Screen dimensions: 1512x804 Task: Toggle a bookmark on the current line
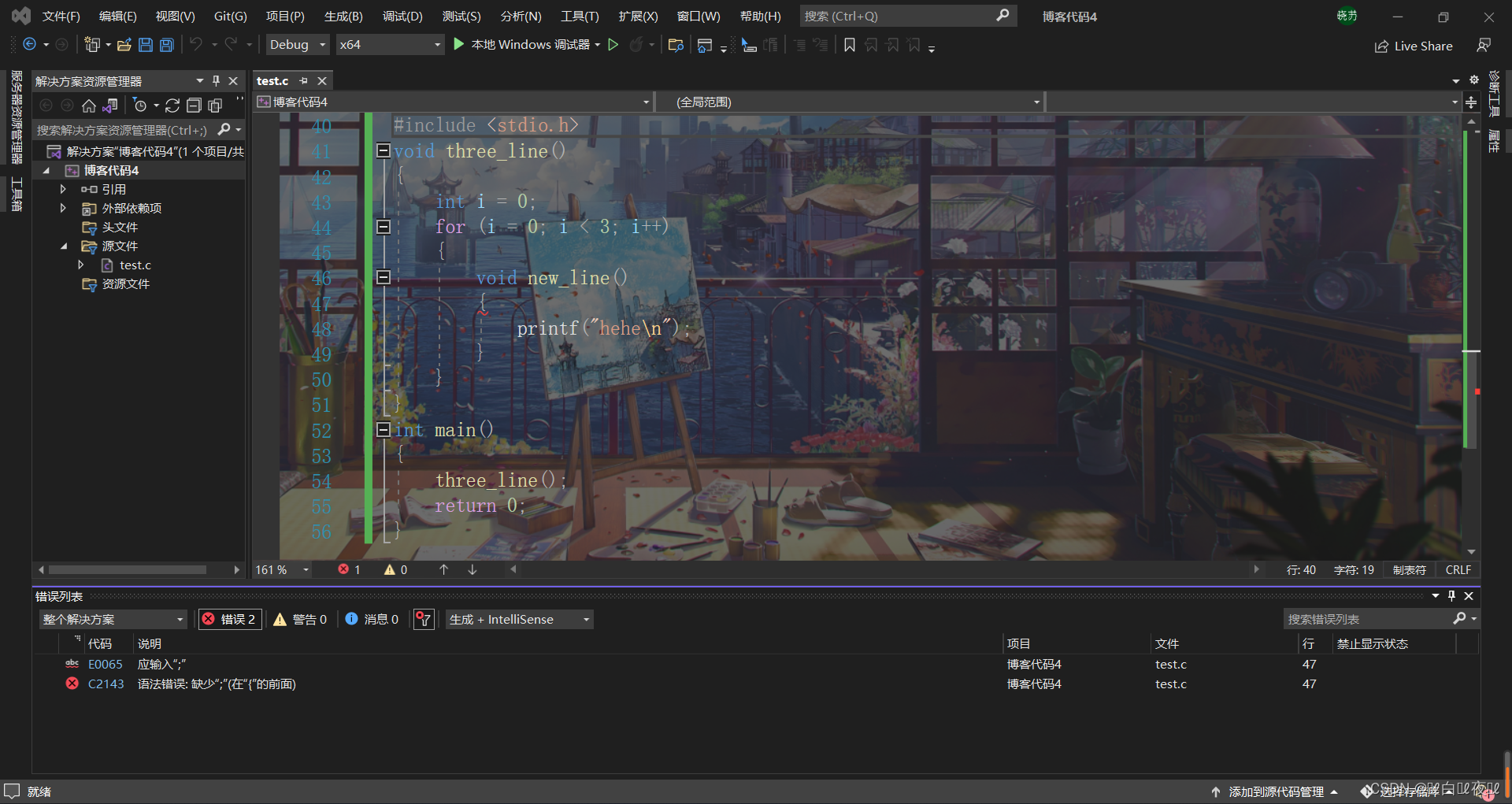(x=850, y=45)
